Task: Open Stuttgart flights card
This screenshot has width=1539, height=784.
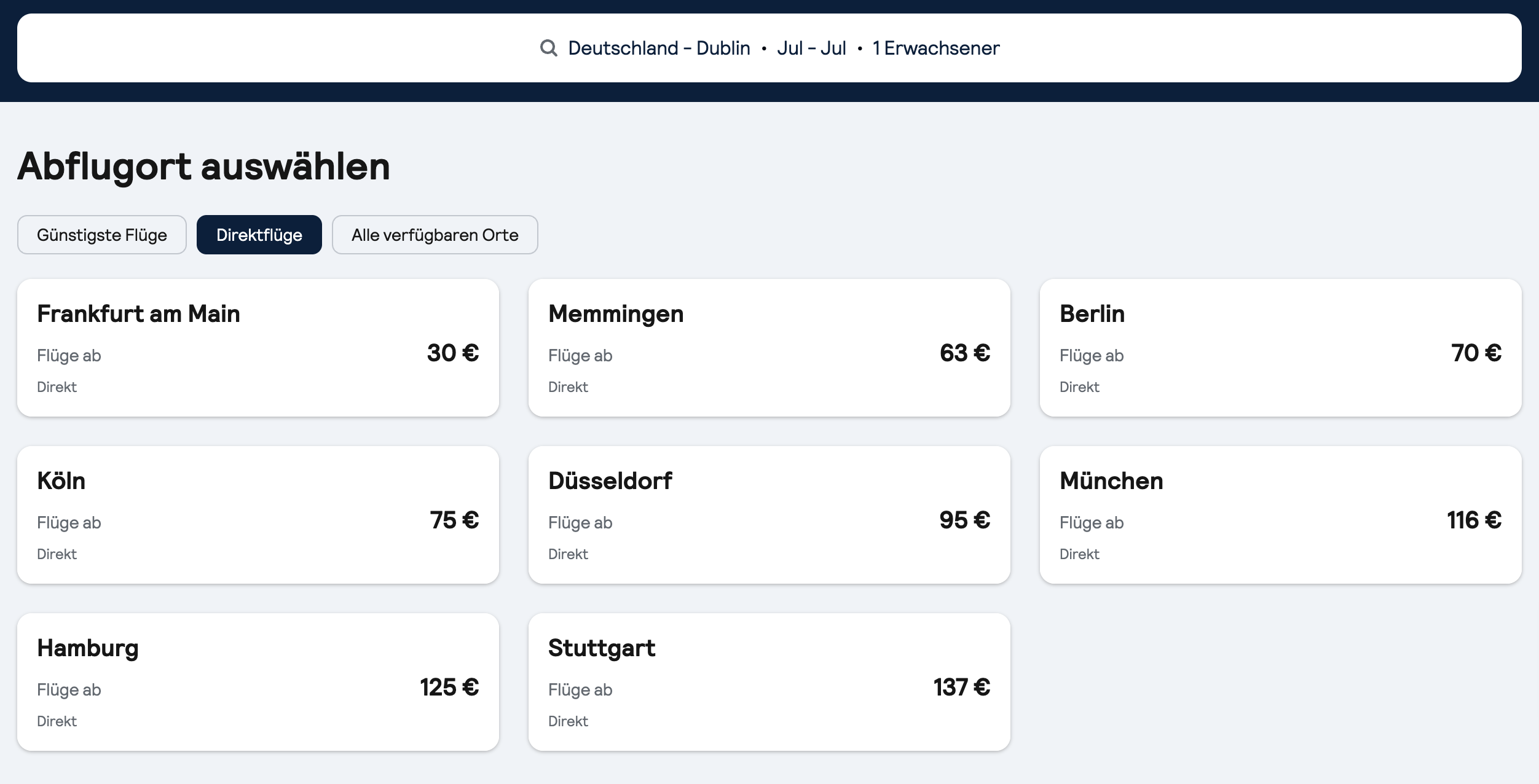Action: 769,682
